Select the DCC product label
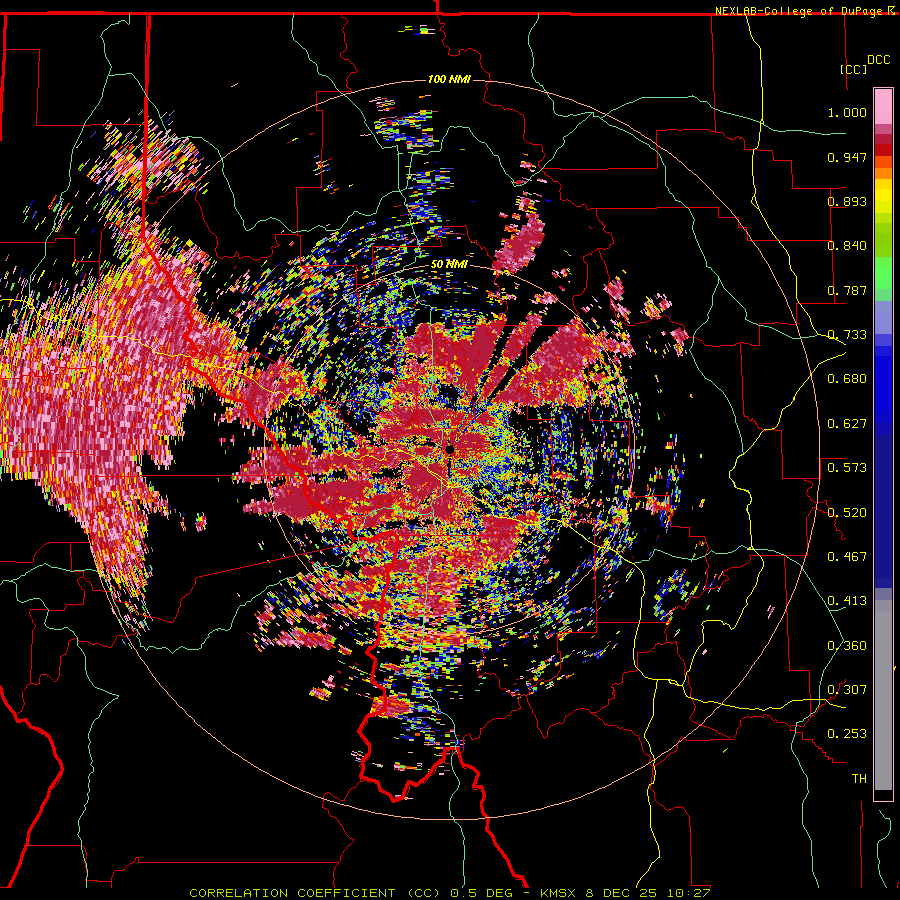 878,60
